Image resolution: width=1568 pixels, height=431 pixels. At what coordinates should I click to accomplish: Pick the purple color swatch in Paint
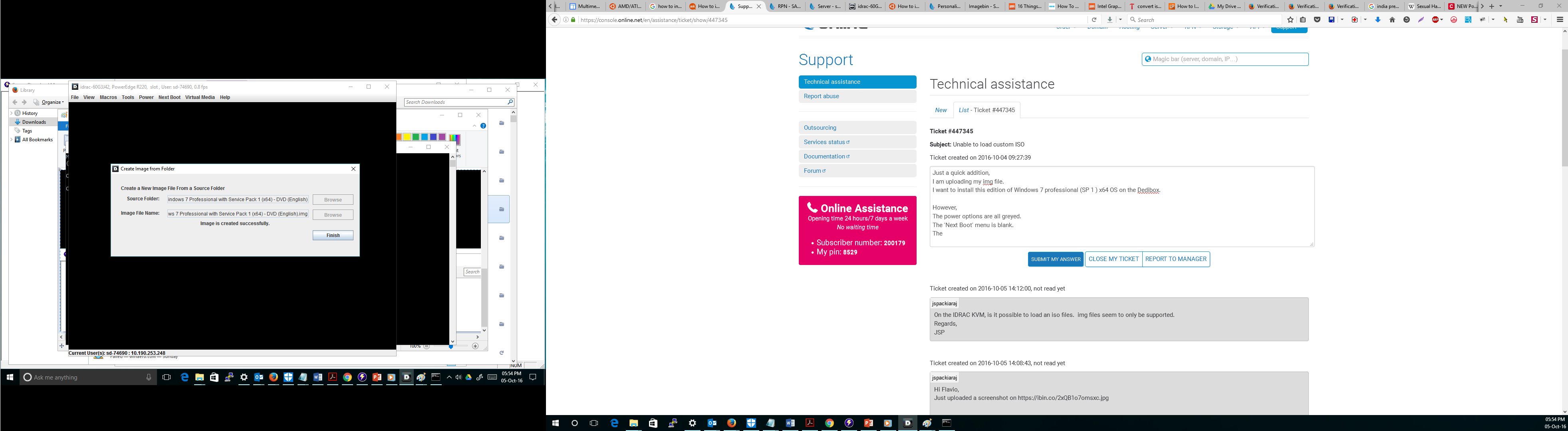pyautogui.click(x=442, y=137)
